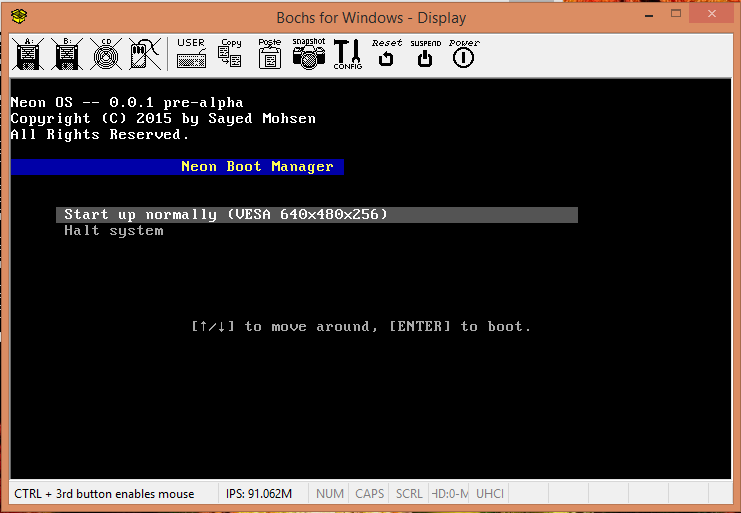Open the CONFIG tools icon
The width and height of the screenshot is (741, 513).
[x=348, y=54]
